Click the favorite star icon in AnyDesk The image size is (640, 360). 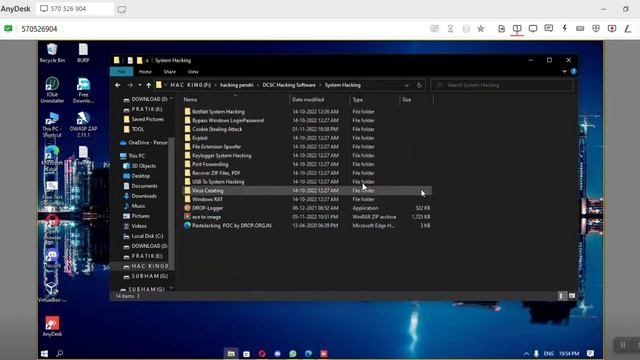coord(481,28)
